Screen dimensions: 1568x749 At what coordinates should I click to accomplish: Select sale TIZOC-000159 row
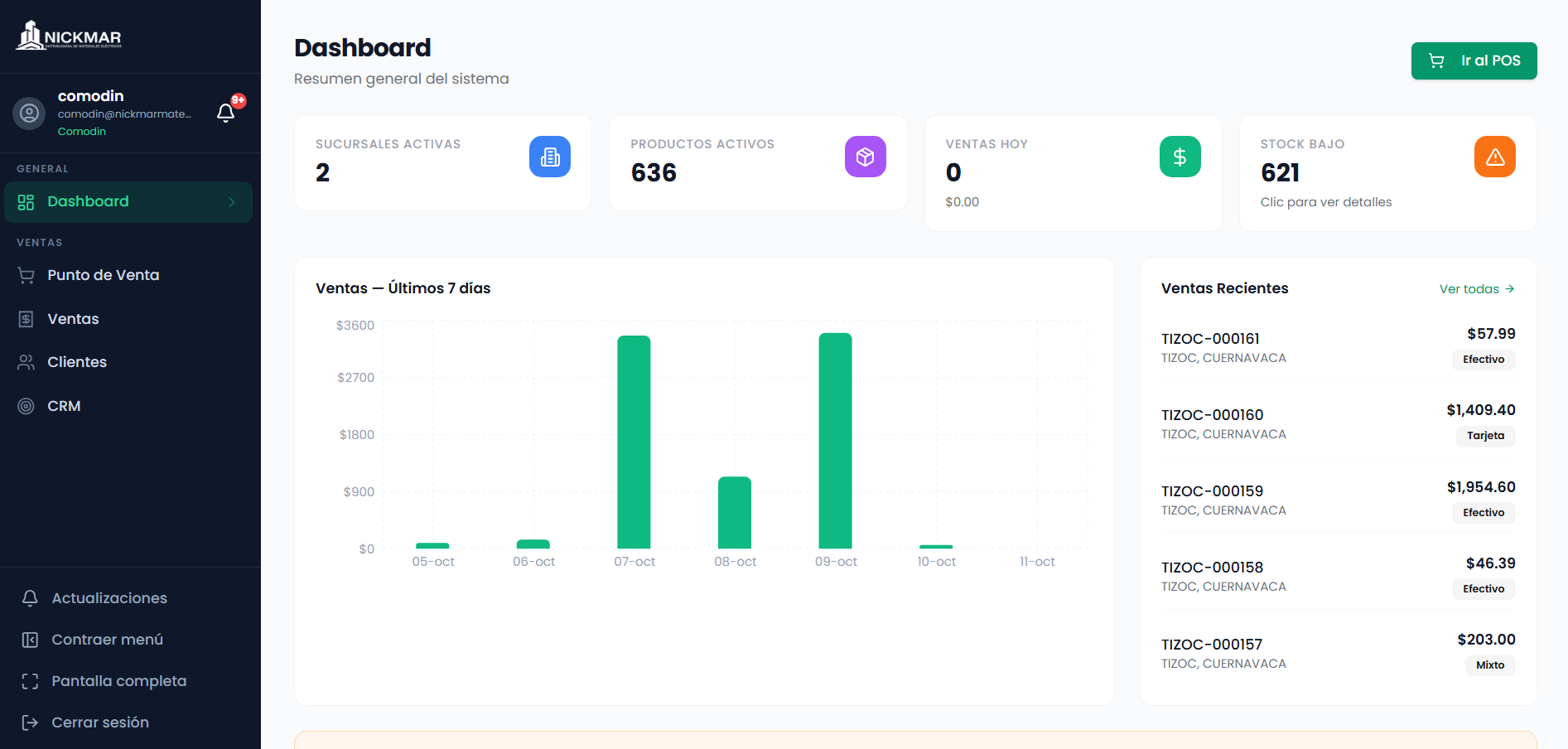pyautogui.click(x=1338, y=500)
